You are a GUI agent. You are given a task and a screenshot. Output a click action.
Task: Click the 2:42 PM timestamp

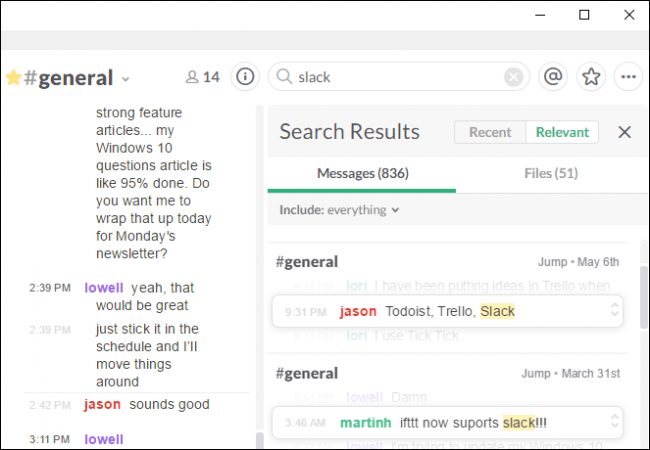(x=50, y=405)
